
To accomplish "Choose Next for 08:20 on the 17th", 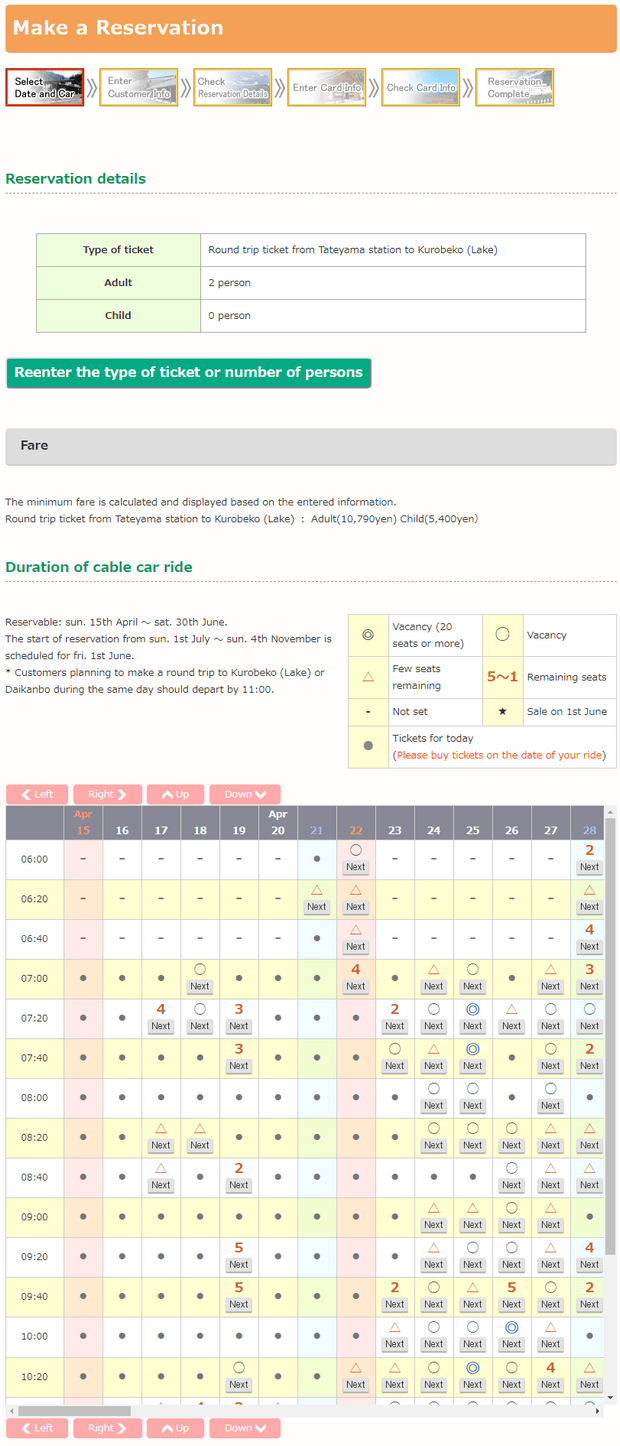I will (161, 1146).
